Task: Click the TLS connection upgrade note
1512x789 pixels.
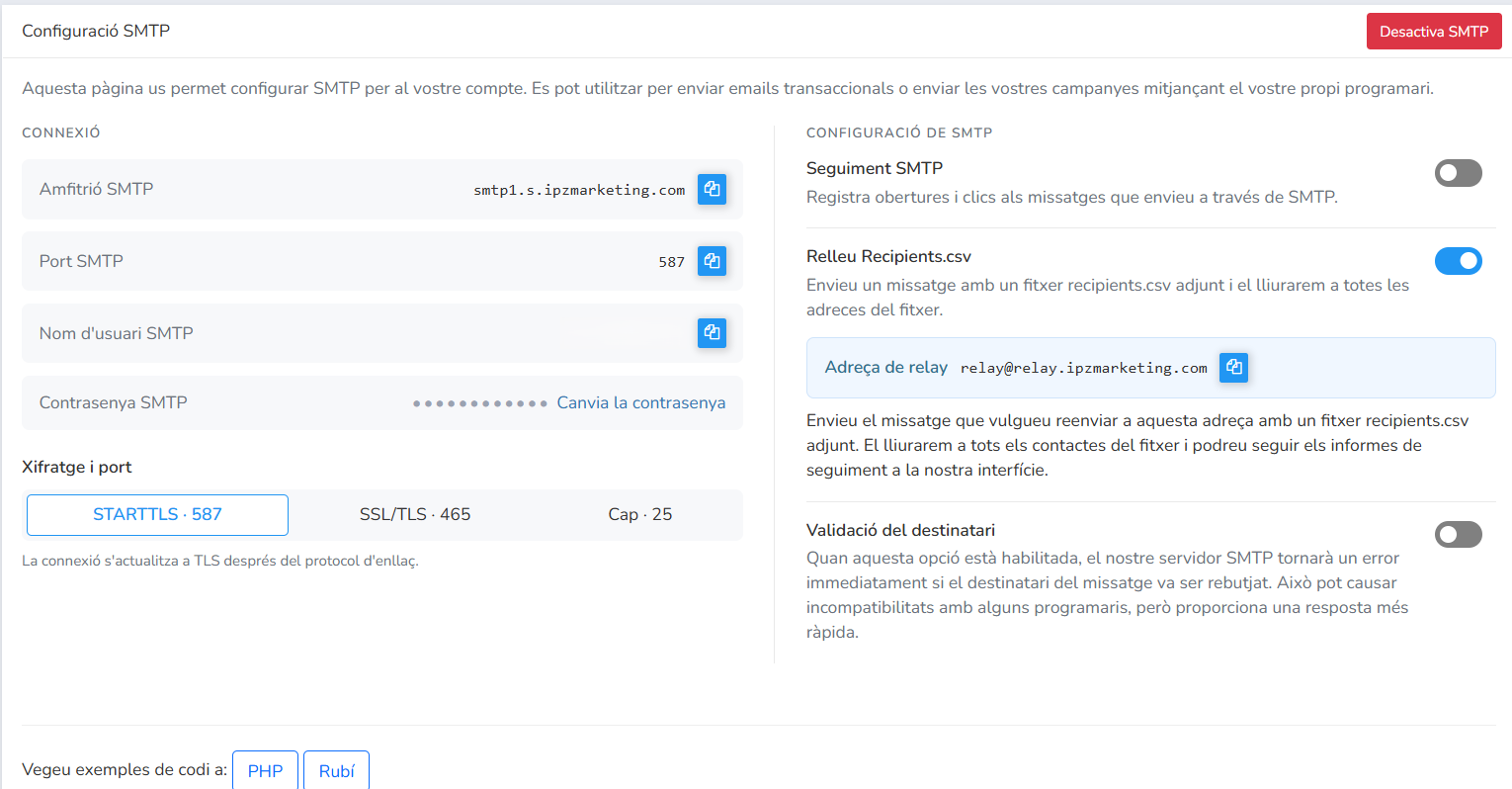Action: (220, 561)
